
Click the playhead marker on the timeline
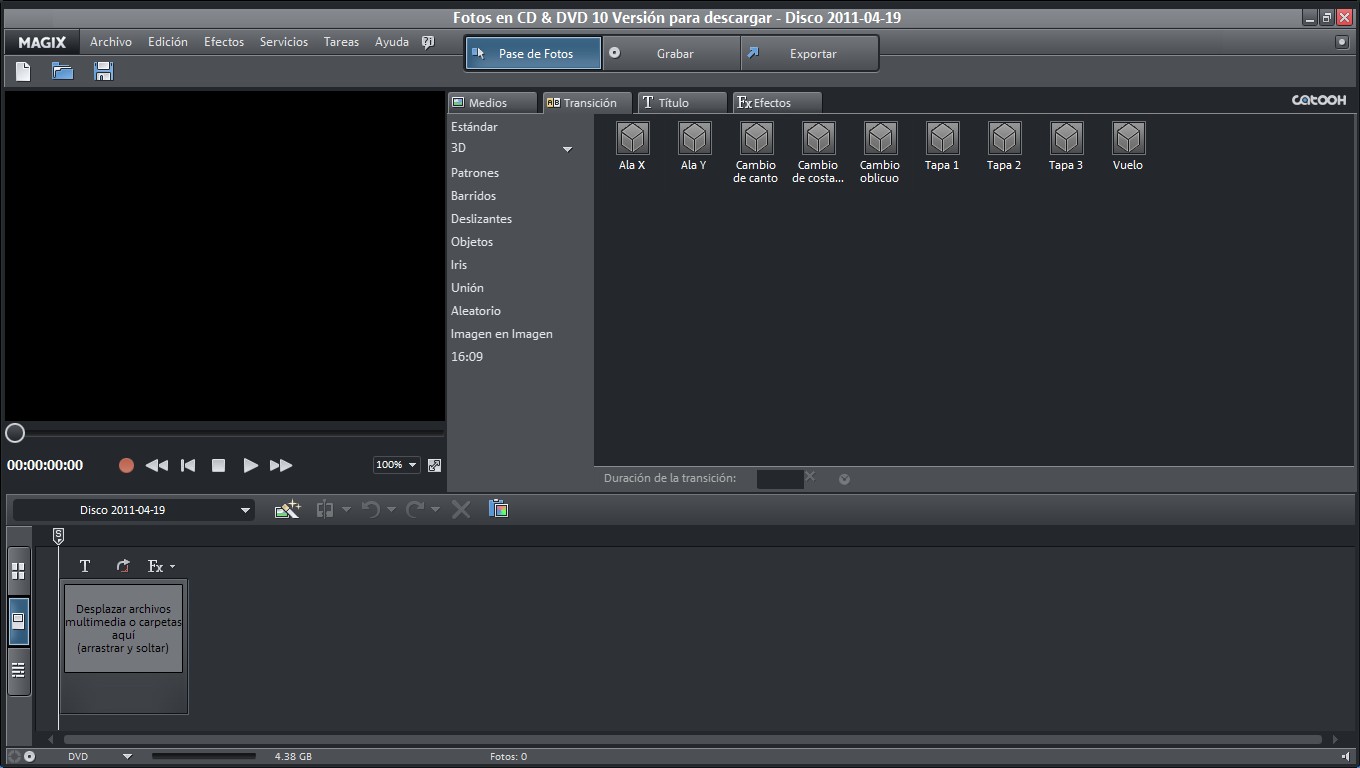(58, 537)
